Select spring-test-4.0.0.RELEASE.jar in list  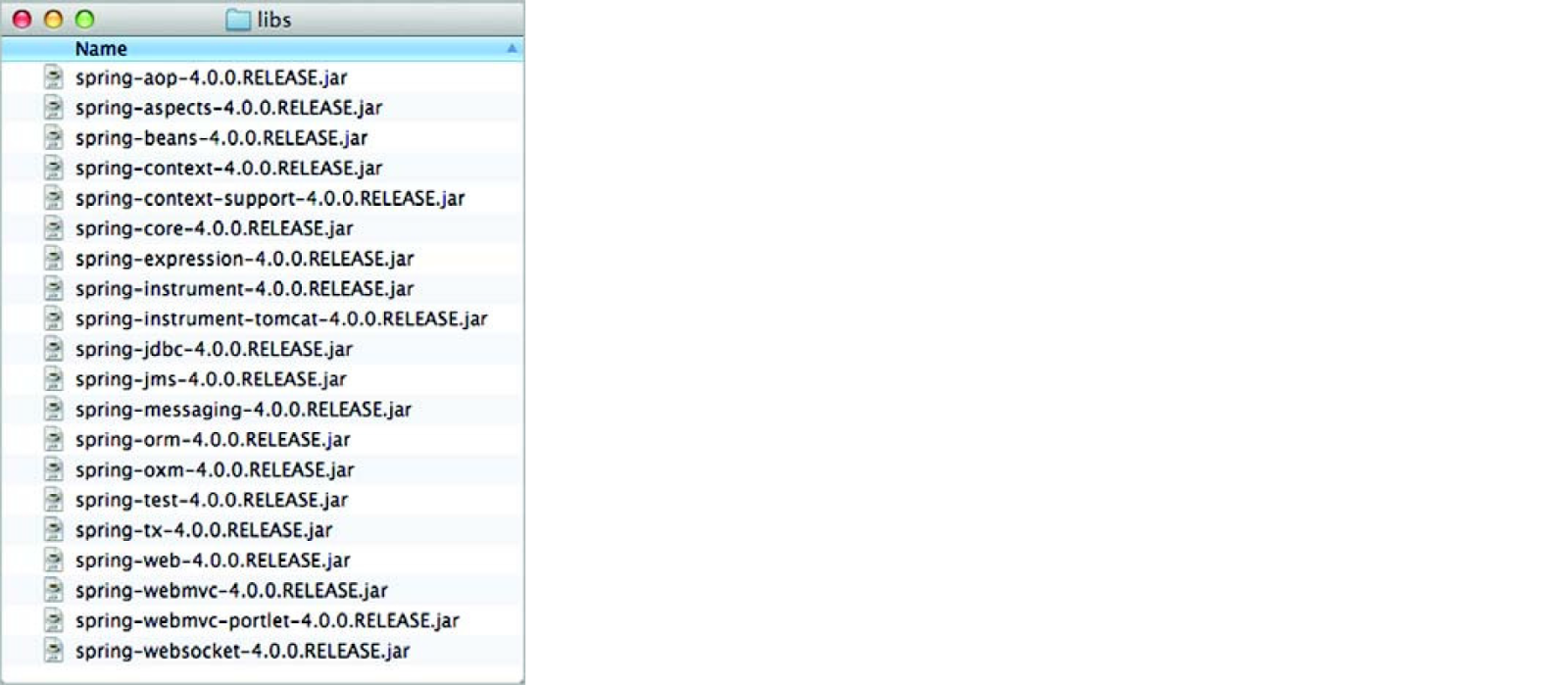(212, 500)
